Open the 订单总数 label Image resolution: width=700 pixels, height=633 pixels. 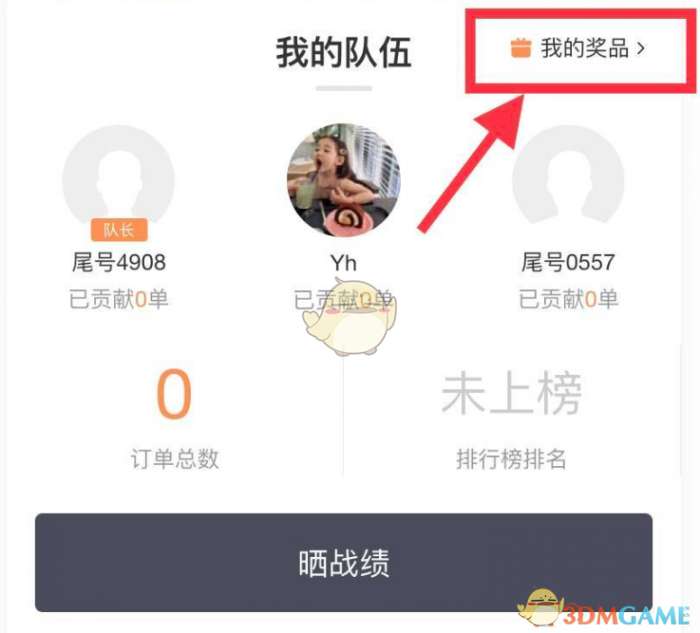[175, 458]
